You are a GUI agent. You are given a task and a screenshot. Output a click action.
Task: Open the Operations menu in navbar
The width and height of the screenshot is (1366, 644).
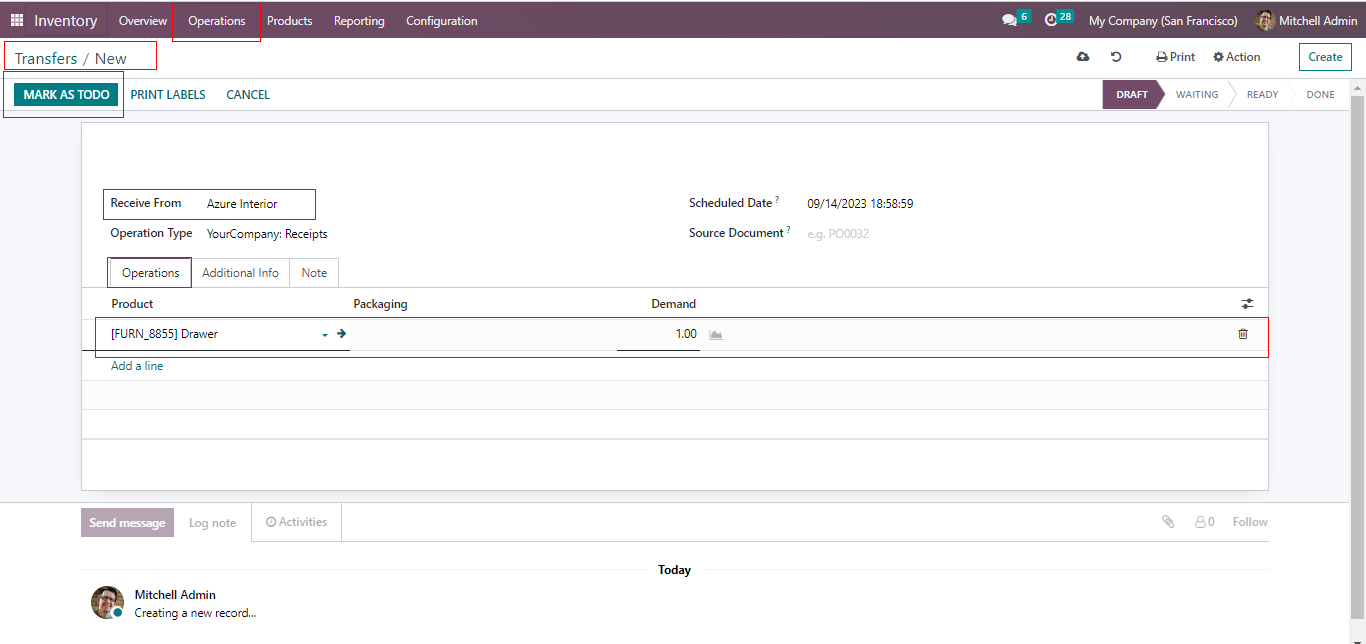pos(217,21)
